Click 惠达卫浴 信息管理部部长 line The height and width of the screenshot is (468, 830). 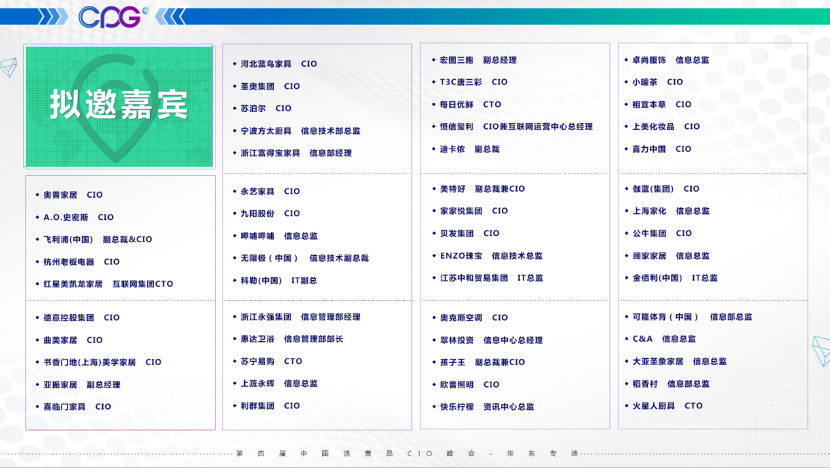[x=292, y=339]
